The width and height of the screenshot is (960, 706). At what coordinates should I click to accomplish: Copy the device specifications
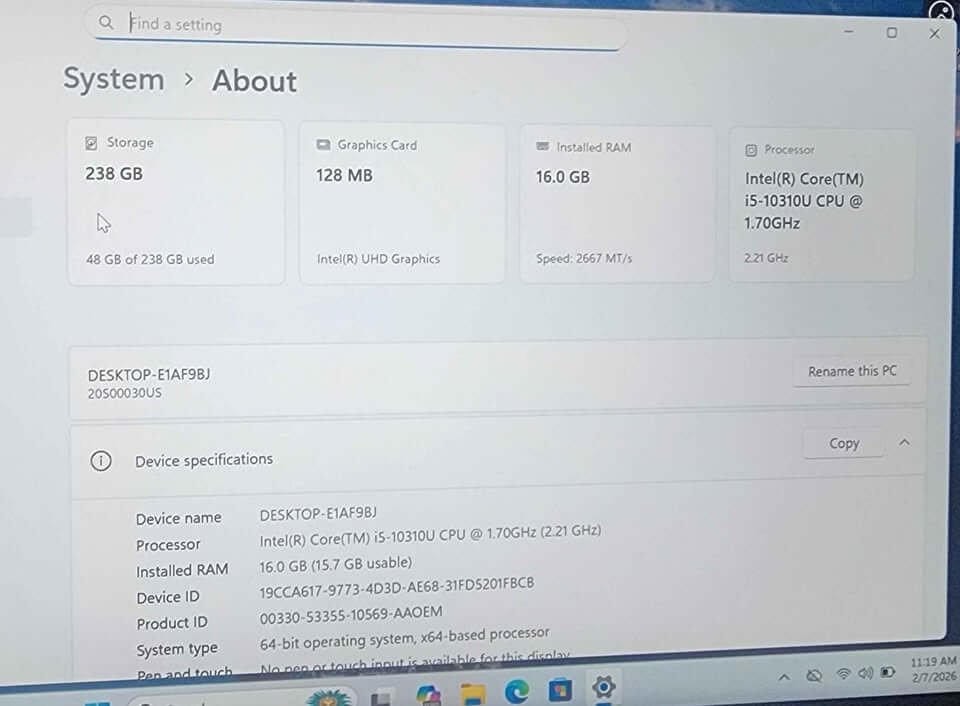[843, 443]
